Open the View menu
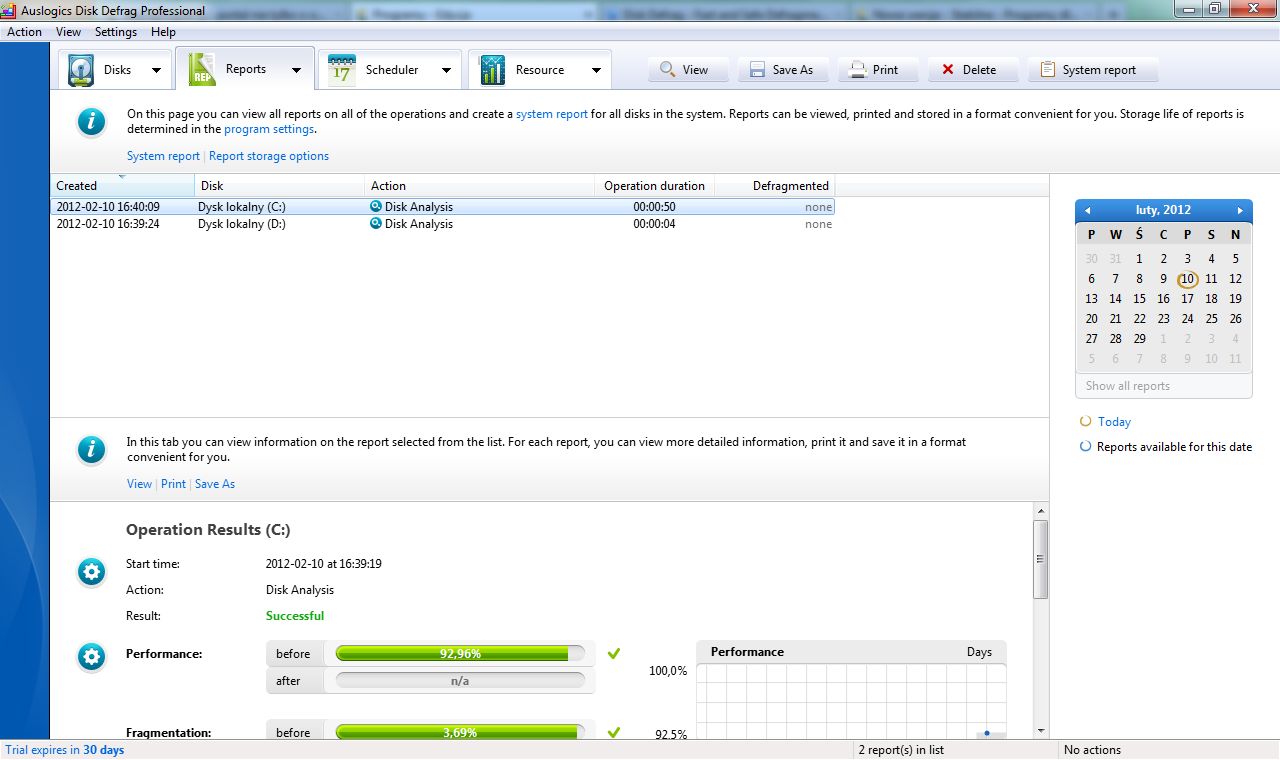1280x760 pixels. pos(68,31)
